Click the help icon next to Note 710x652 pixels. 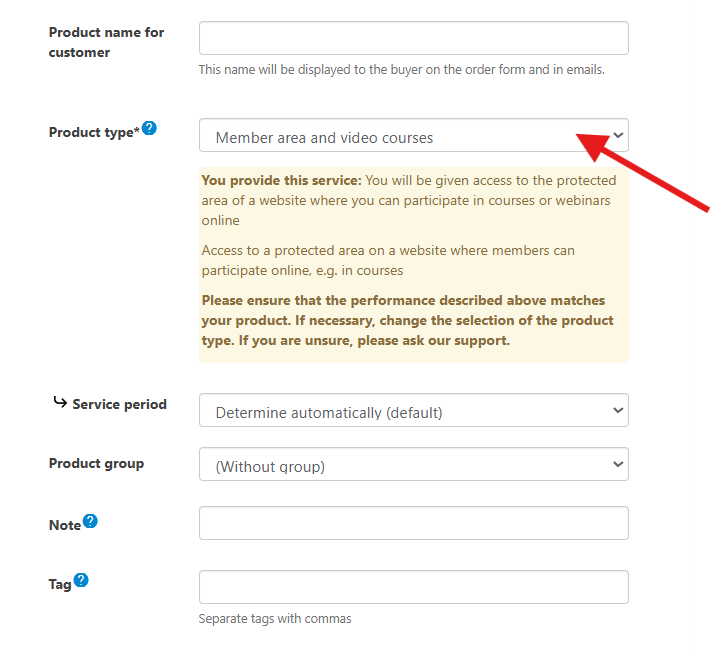coord(90,521)
